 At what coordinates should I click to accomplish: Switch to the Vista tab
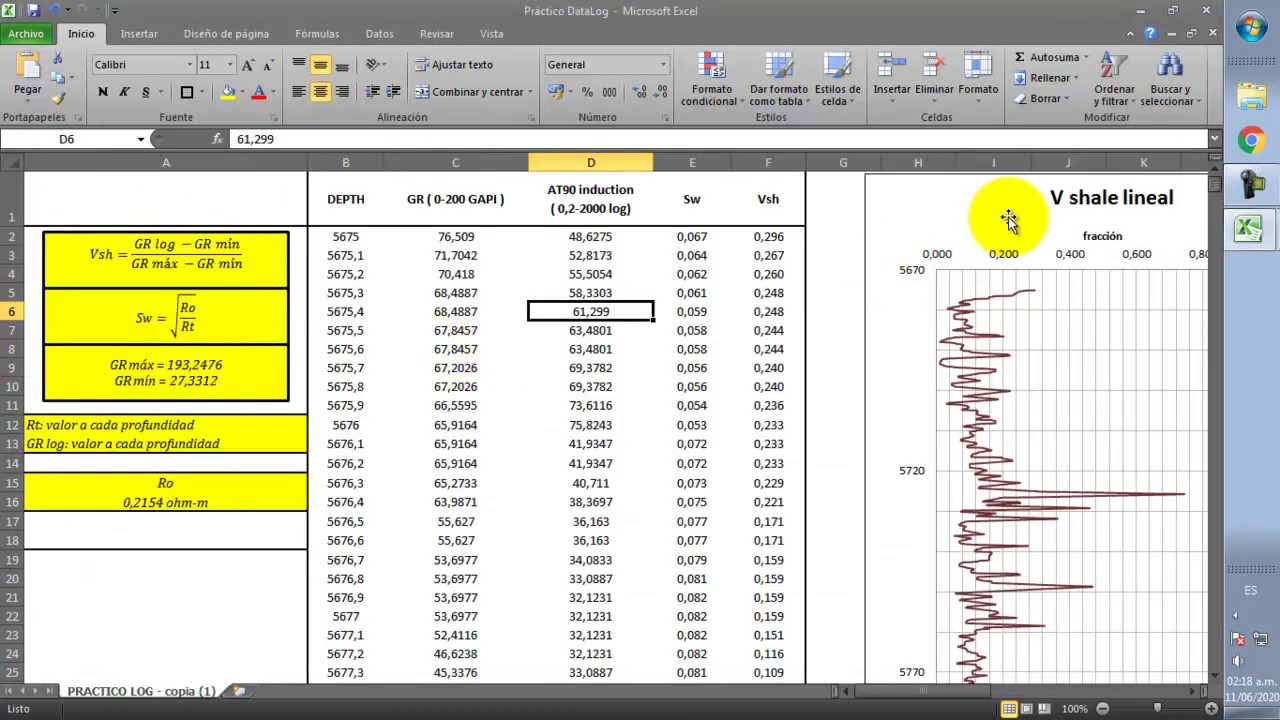[491, 34]
